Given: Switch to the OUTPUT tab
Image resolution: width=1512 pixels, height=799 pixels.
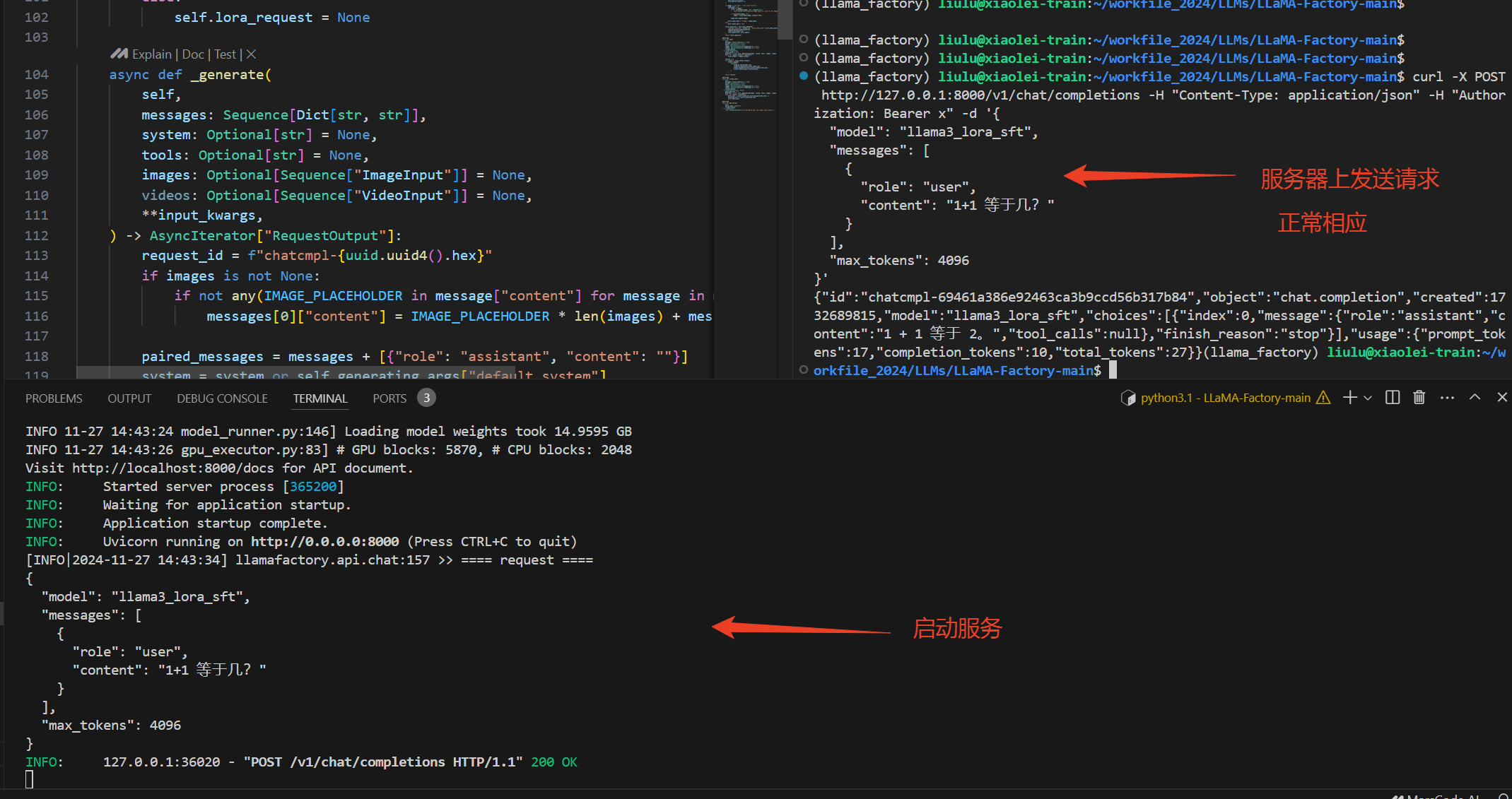Looking at the screenshot, I should click(129, 398).
